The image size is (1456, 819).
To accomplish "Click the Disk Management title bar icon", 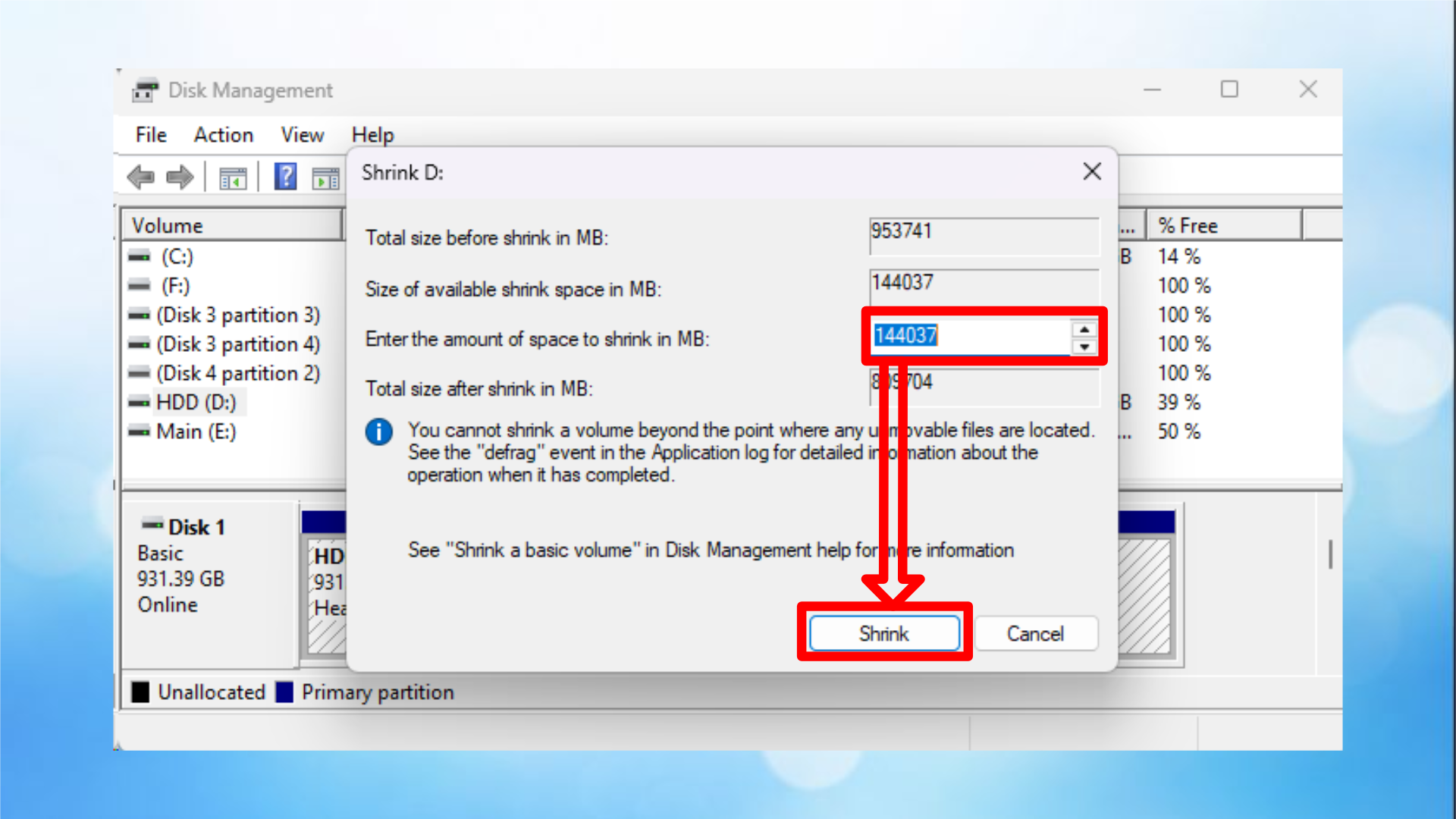I will 145,90.
